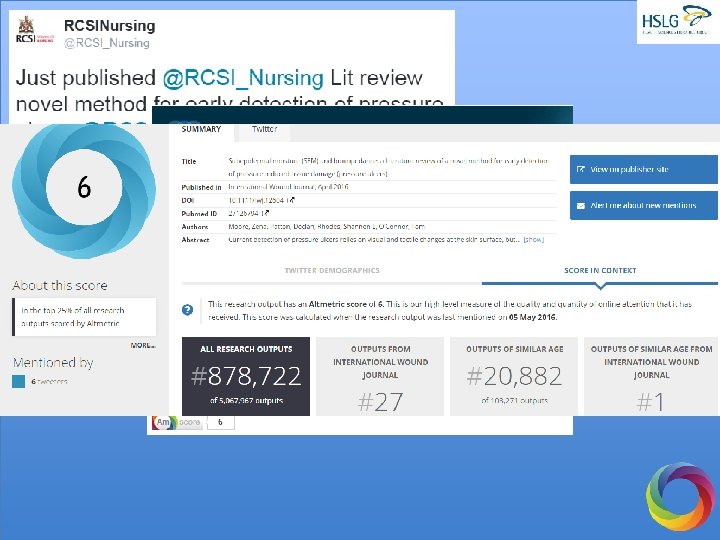
Task: Select the TWITTER DEMOGRAPHICS tab
Action: pos(332,270)
